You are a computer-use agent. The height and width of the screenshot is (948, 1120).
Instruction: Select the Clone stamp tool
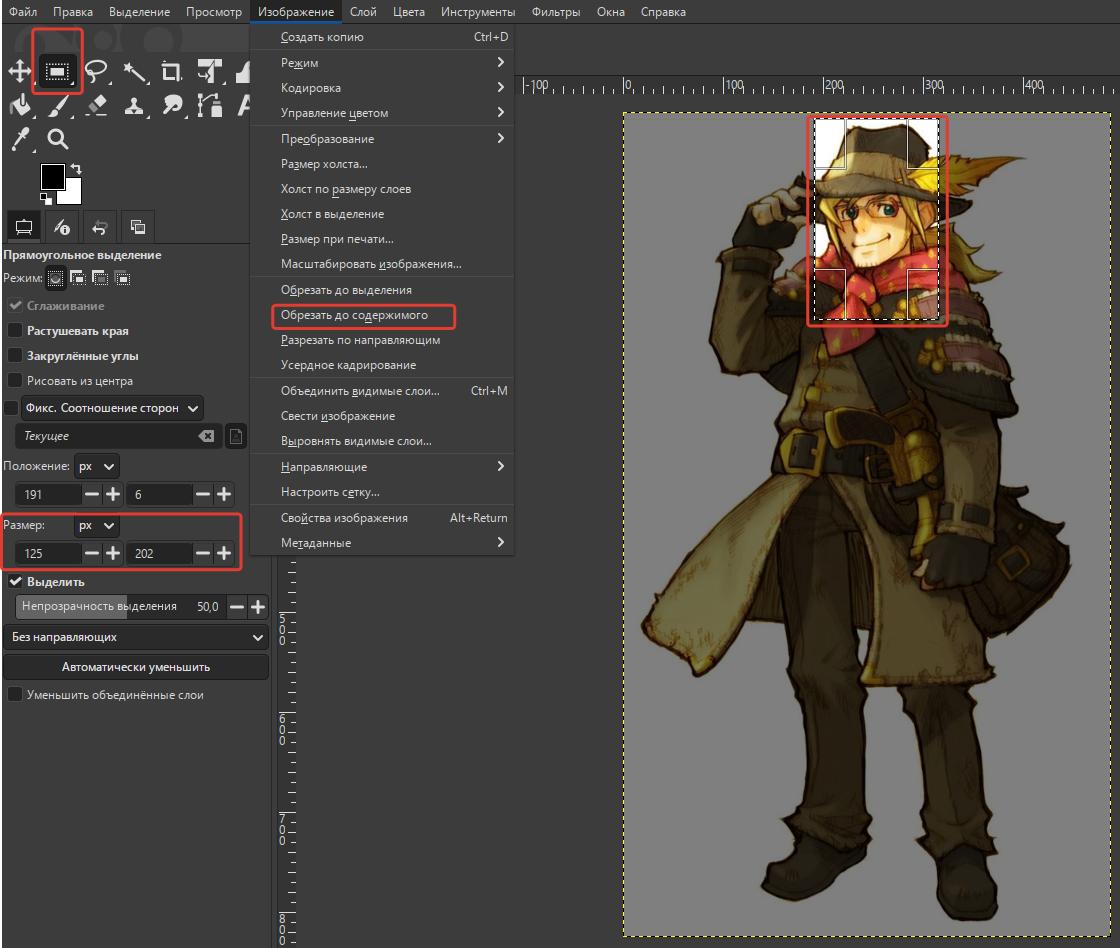134,106
